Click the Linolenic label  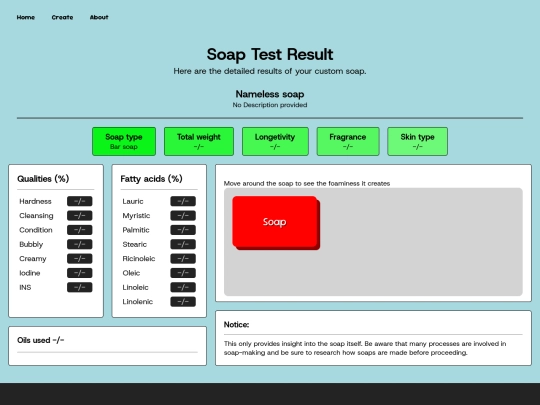point(137,302)
